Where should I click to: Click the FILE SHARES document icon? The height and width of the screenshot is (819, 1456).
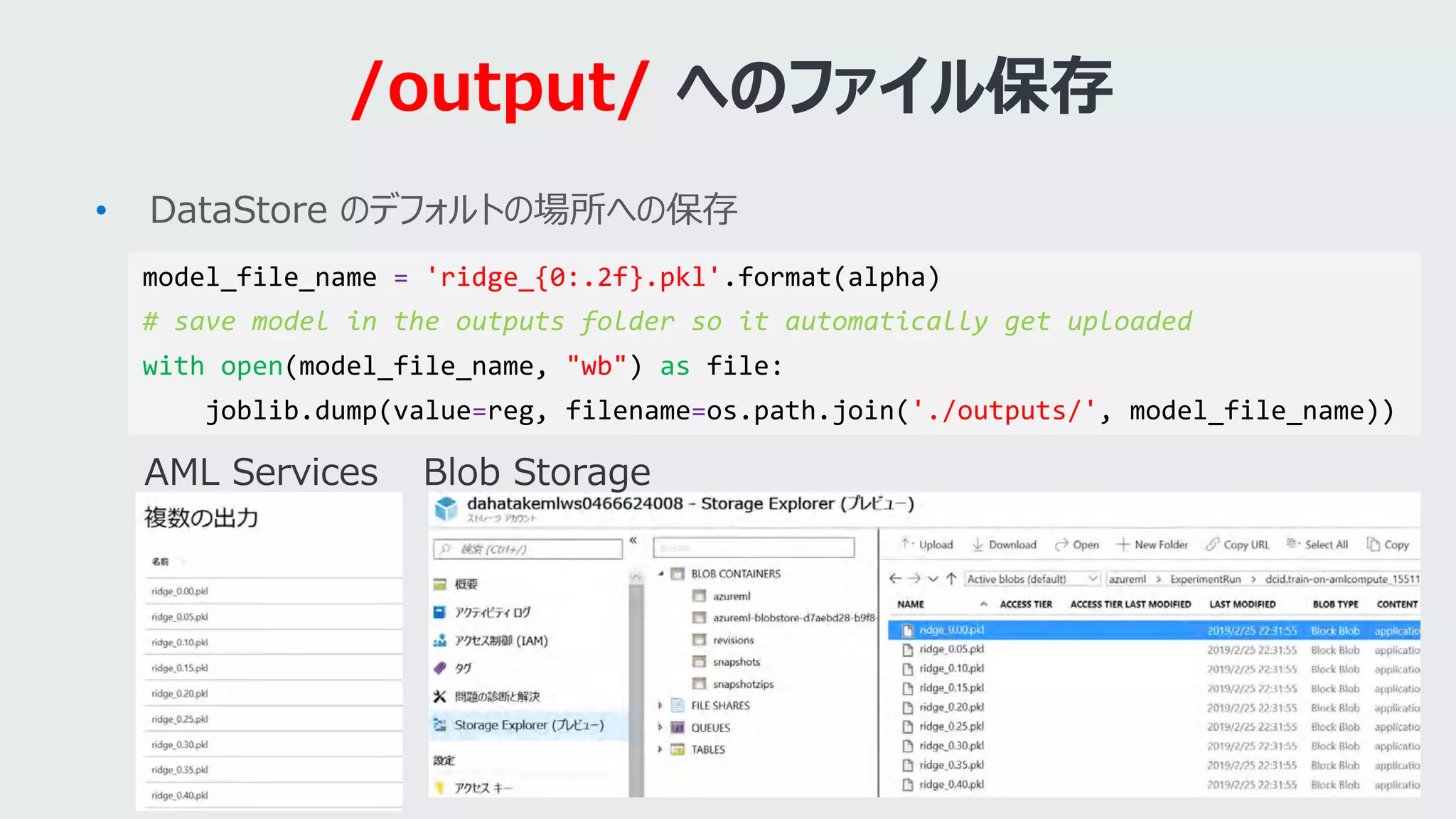[x=678, y=706]
